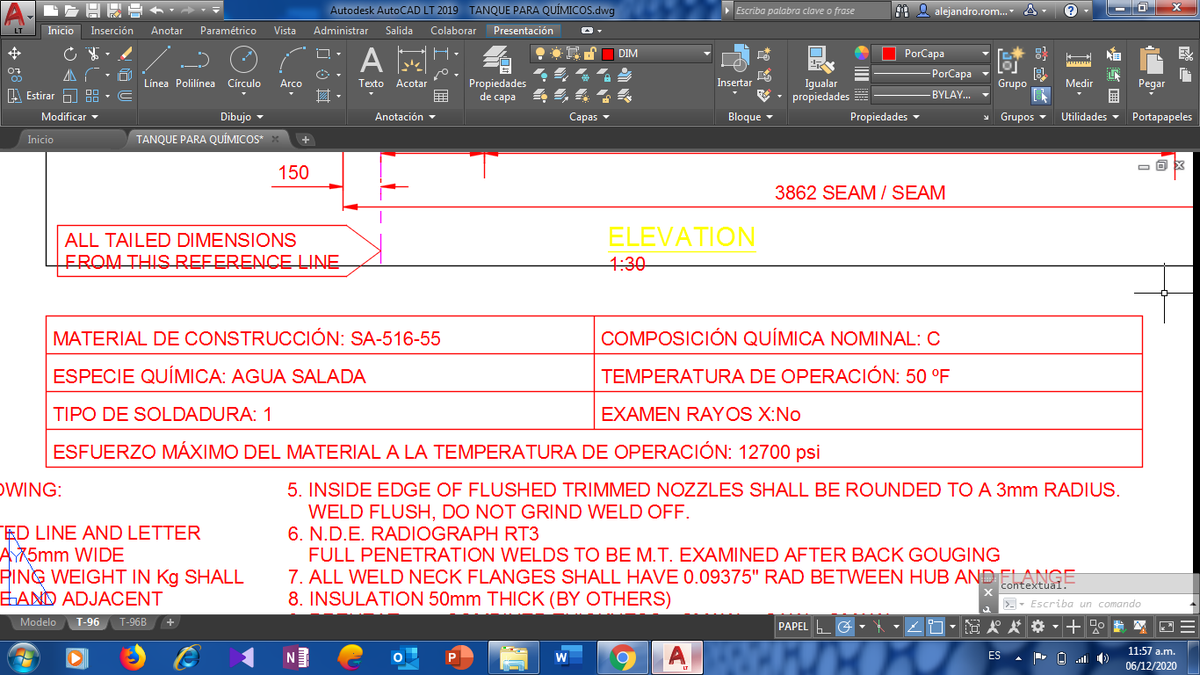Select the Polilínea tool
Image resolution: width=1200 pixels, height=675 pixels.
coord(196,67)
